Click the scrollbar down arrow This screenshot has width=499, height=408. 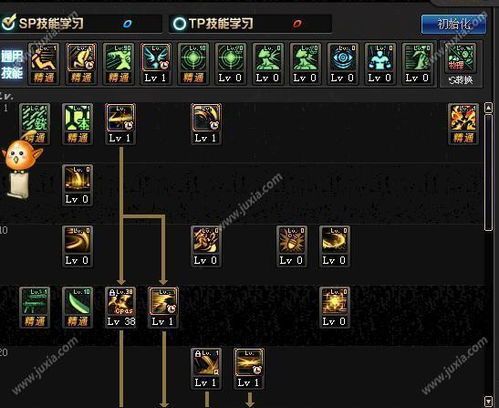488,401
